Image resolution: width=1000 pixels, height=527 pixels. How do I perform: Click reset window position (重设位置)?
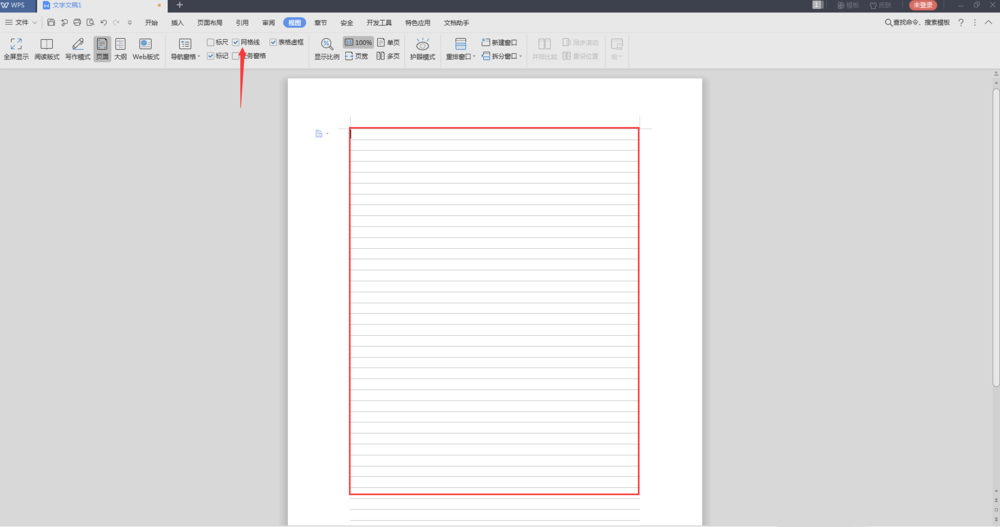(580, 56)
